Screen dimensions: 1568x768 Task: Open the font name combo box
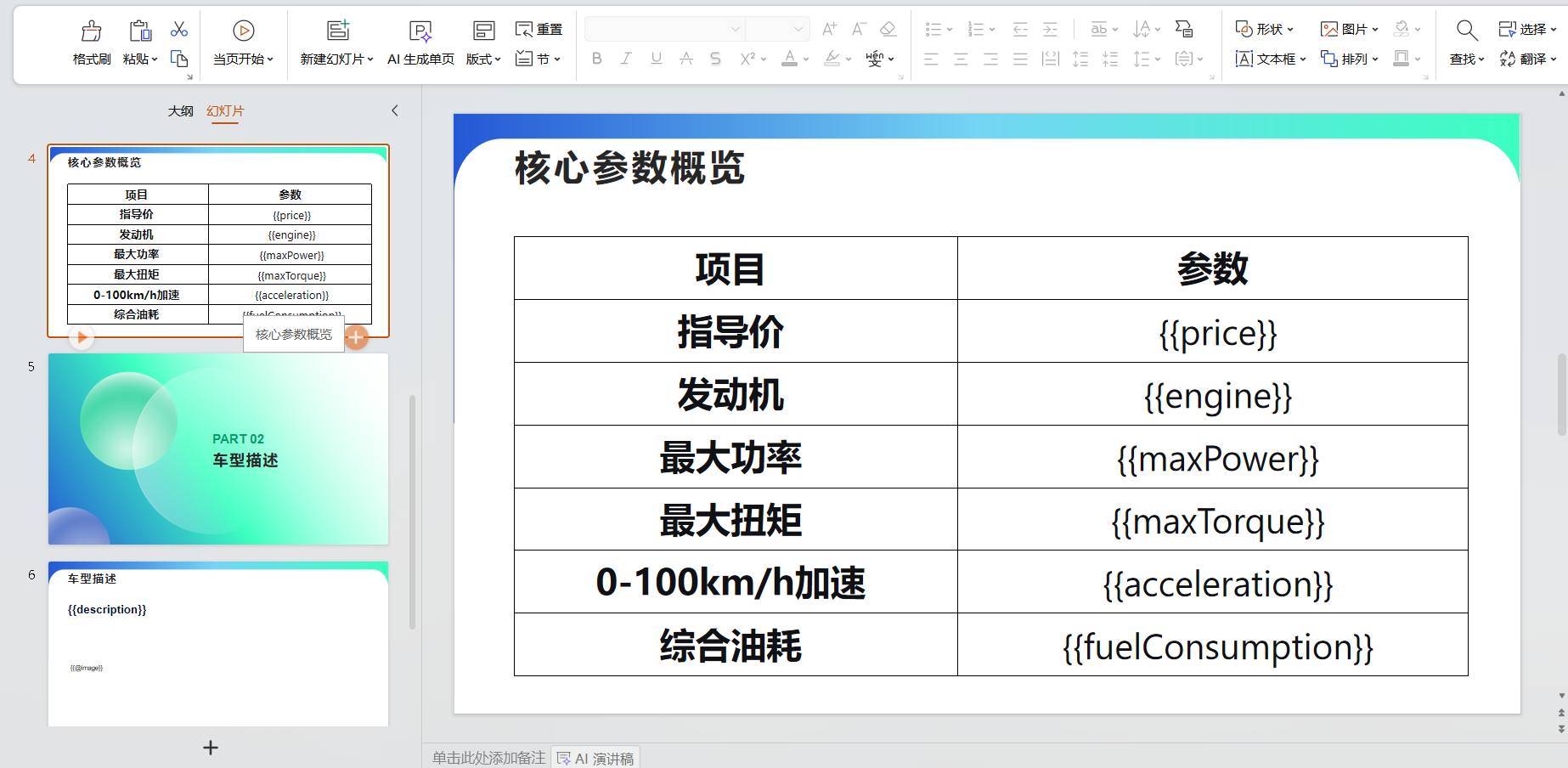pos(664,29)
